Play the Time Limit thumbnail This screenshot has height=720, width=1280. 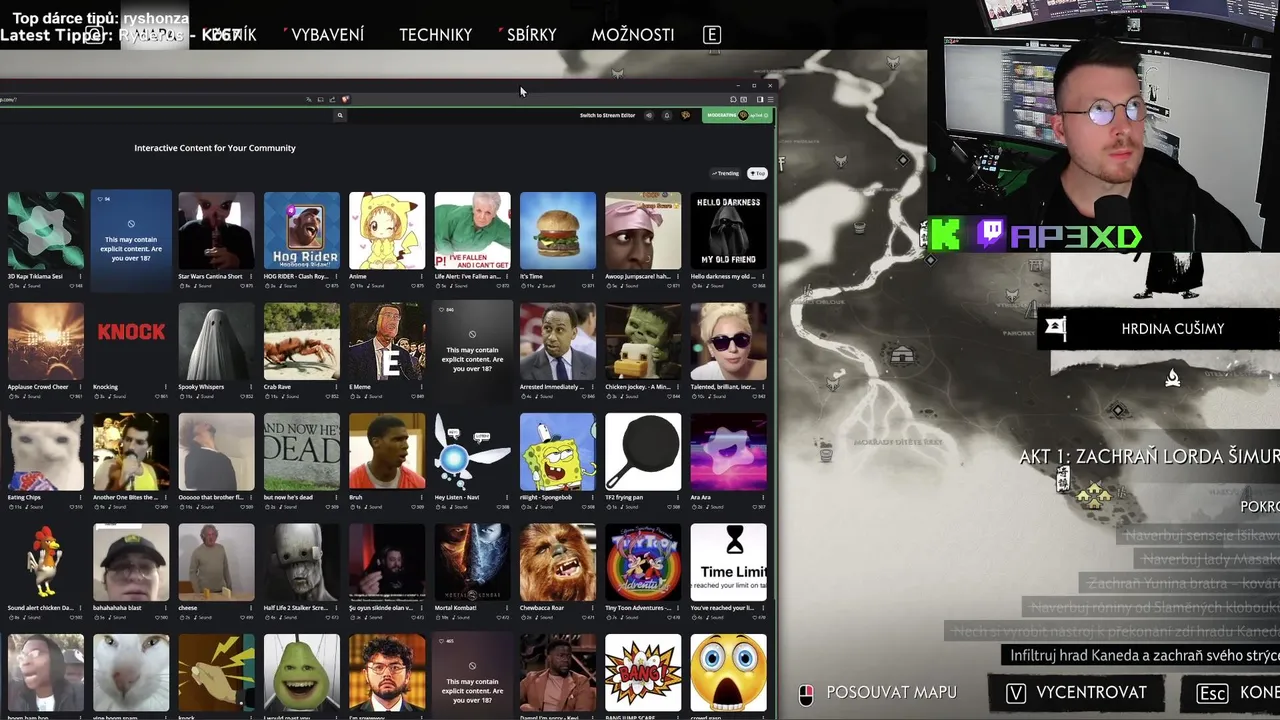tap(728, 562)
